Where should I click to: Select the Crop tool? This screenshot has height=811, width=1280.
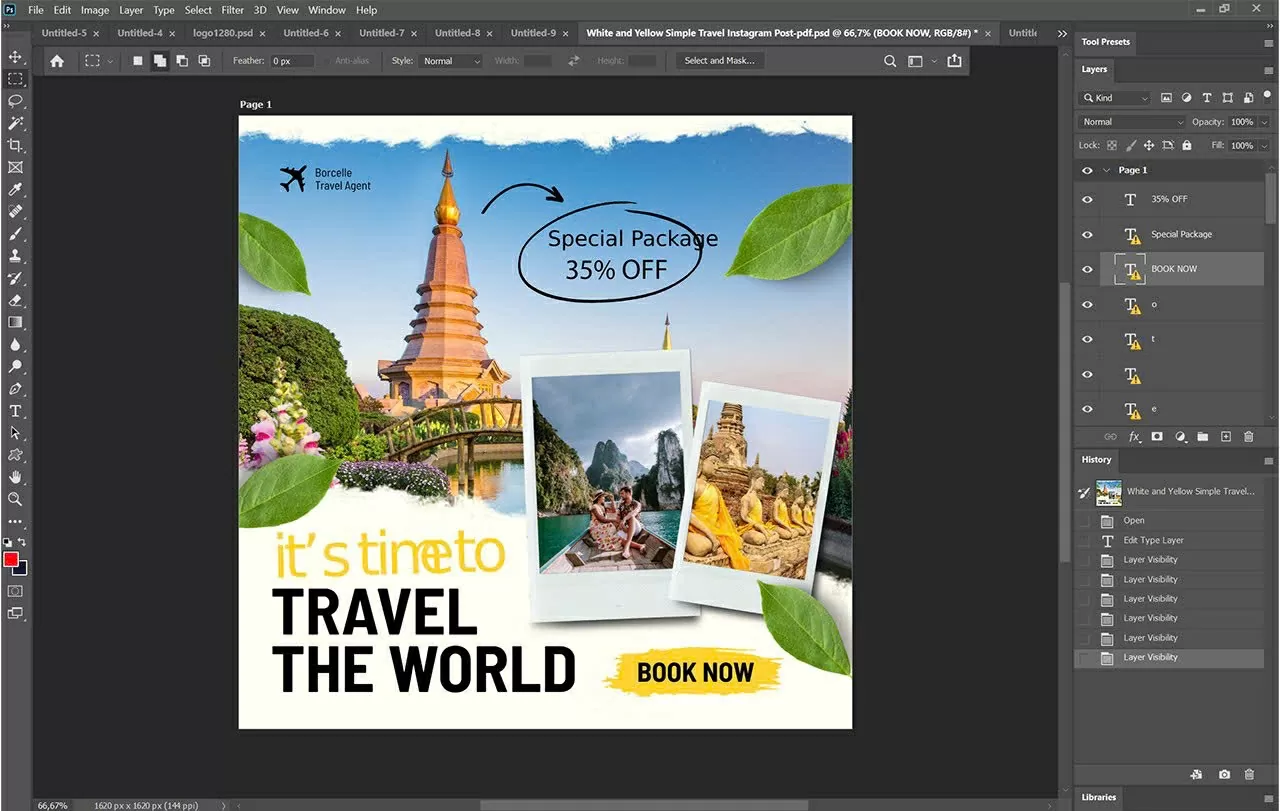[15, 145]
